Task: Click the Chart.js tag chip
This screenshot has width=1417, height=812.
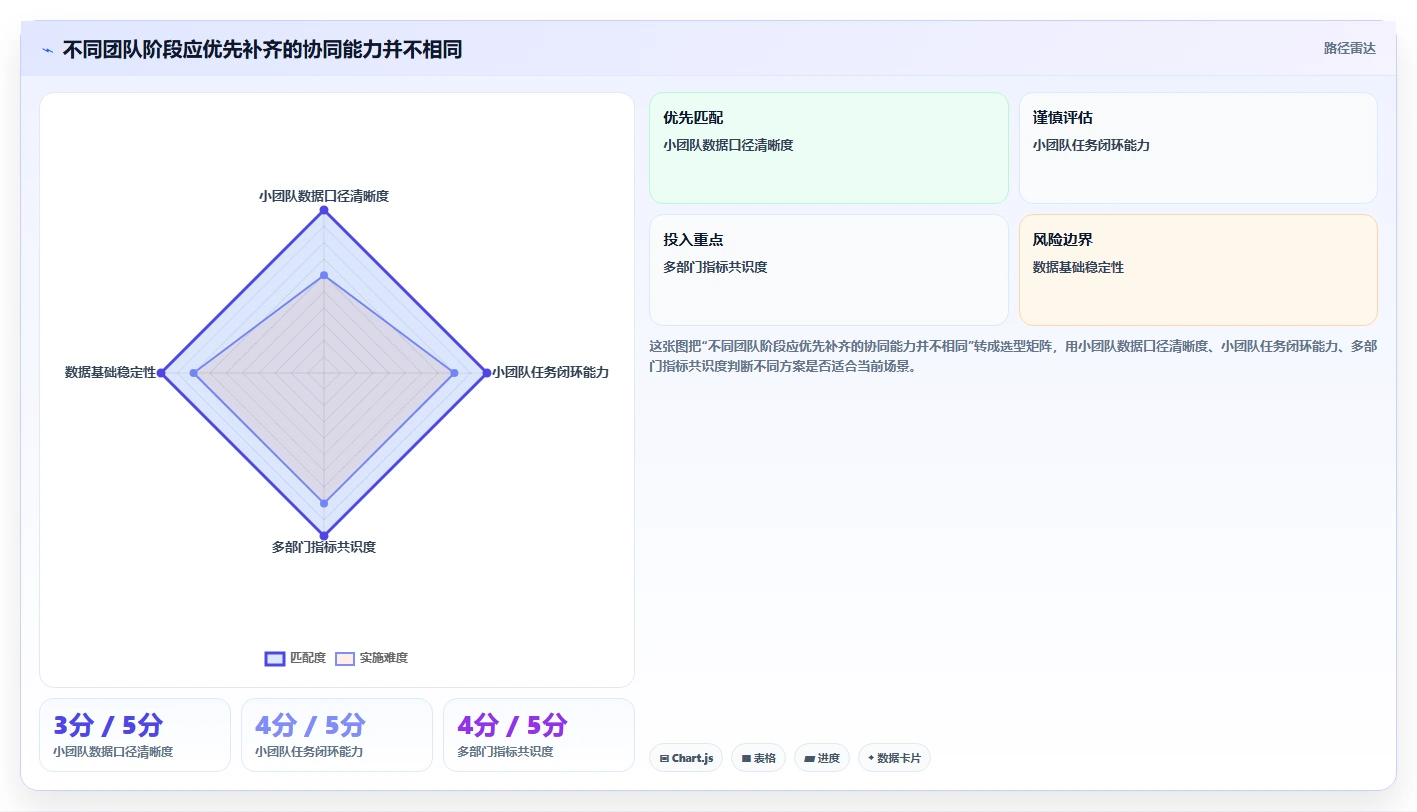Action: [x=686, y=758]
